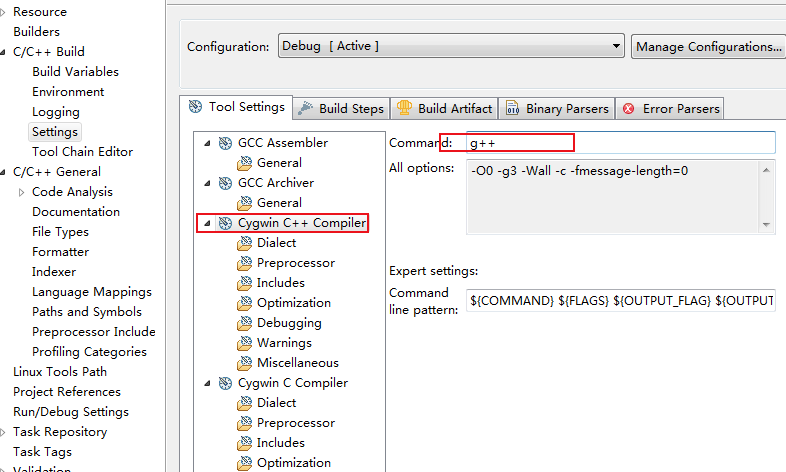Image resolution: width=786 pixels, height=472 pixels.
Task: Expand the Resource tree item
Action: pos(3,12)
